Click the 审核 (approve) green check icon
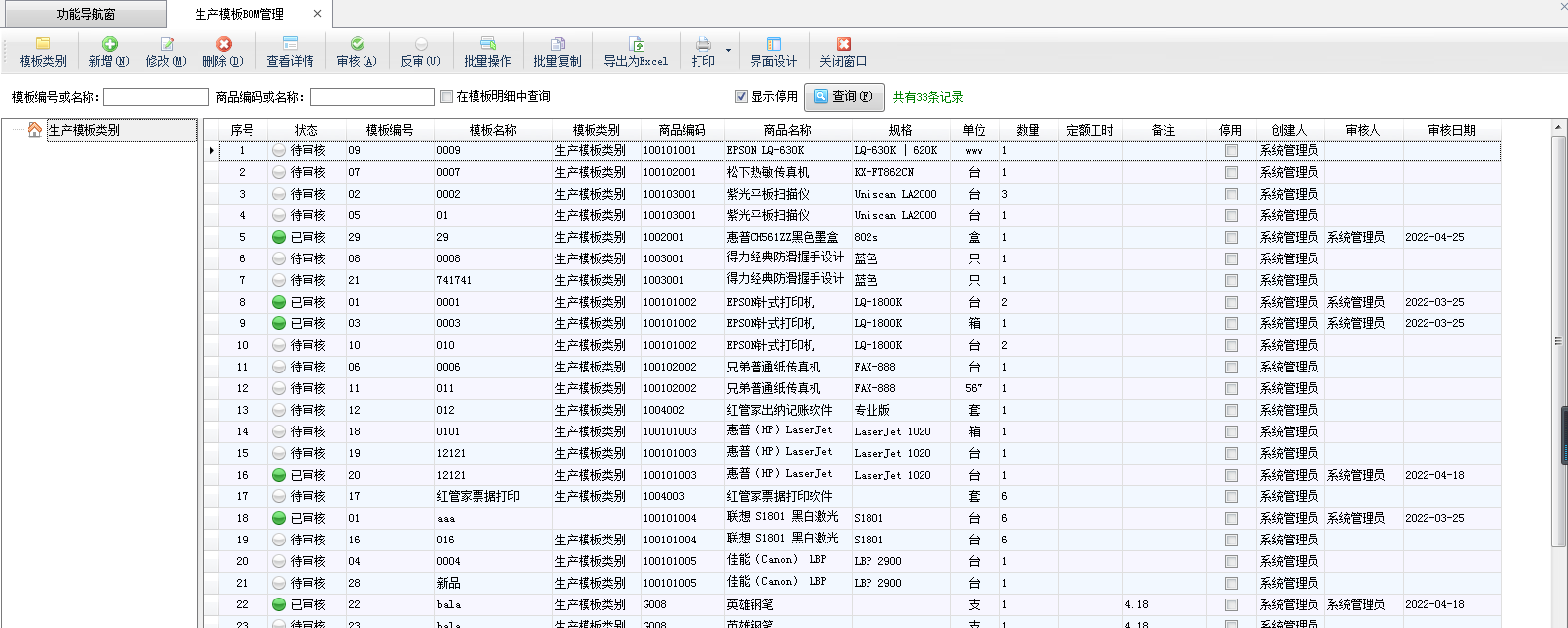Screen dimensions: 1568x628 [x=357, y=45]
